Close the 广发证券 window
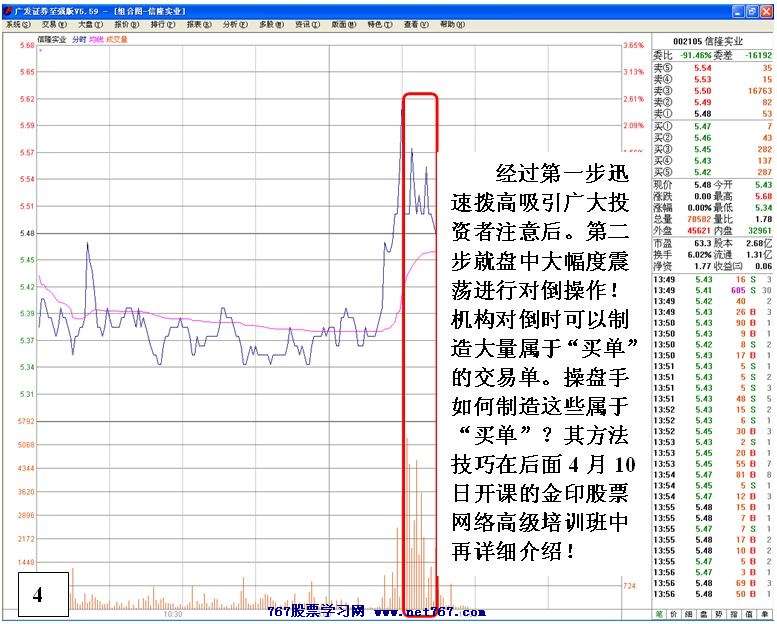Screen dimensions: 777x624 pyautogui.click(x=766, y=11)
